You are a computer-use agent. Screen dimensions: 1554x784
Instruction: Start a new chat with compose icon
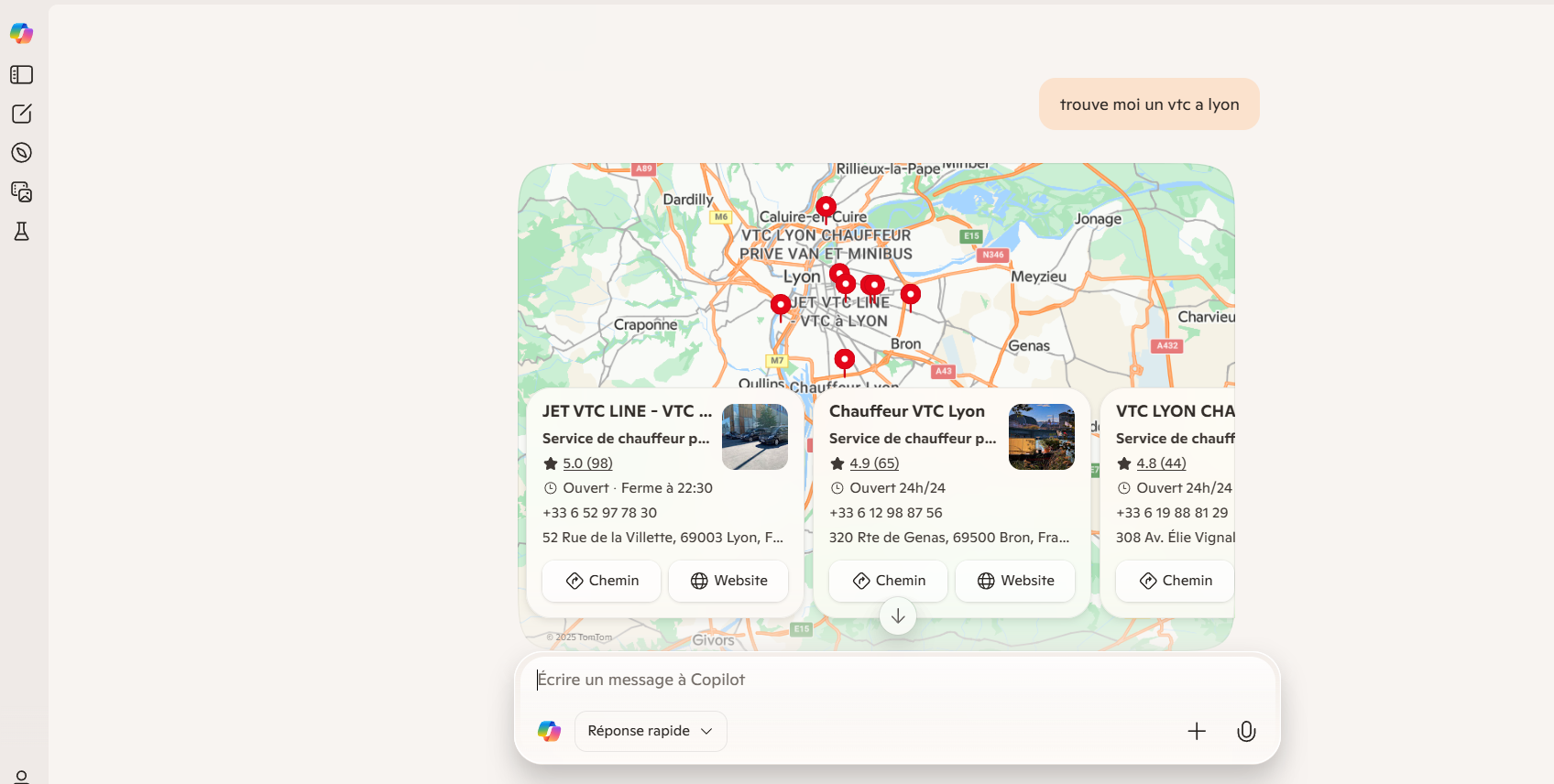click(x=22, y=114)
